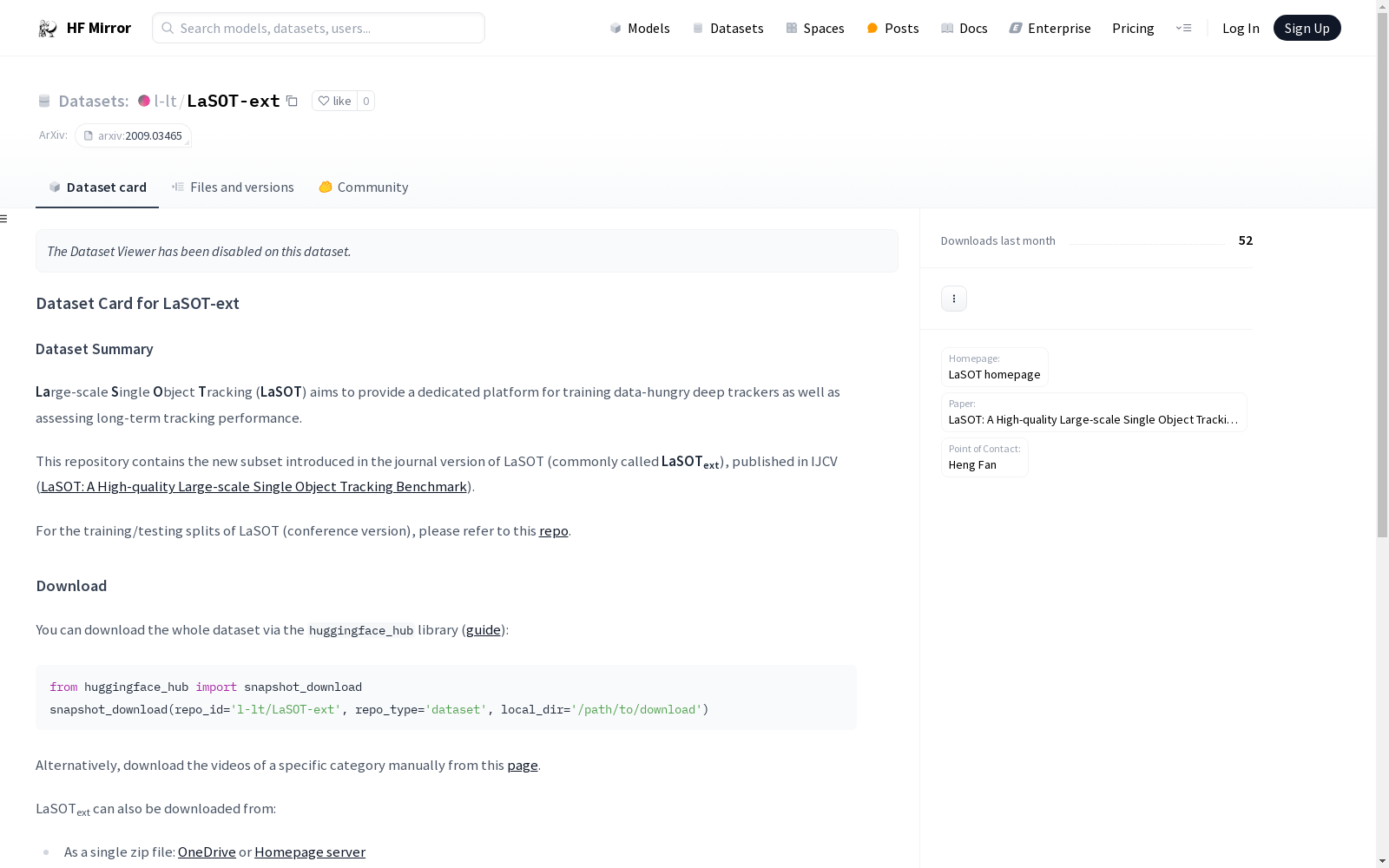
Task: Focus the search models, datasets, users field
Action: pos(319,28)
